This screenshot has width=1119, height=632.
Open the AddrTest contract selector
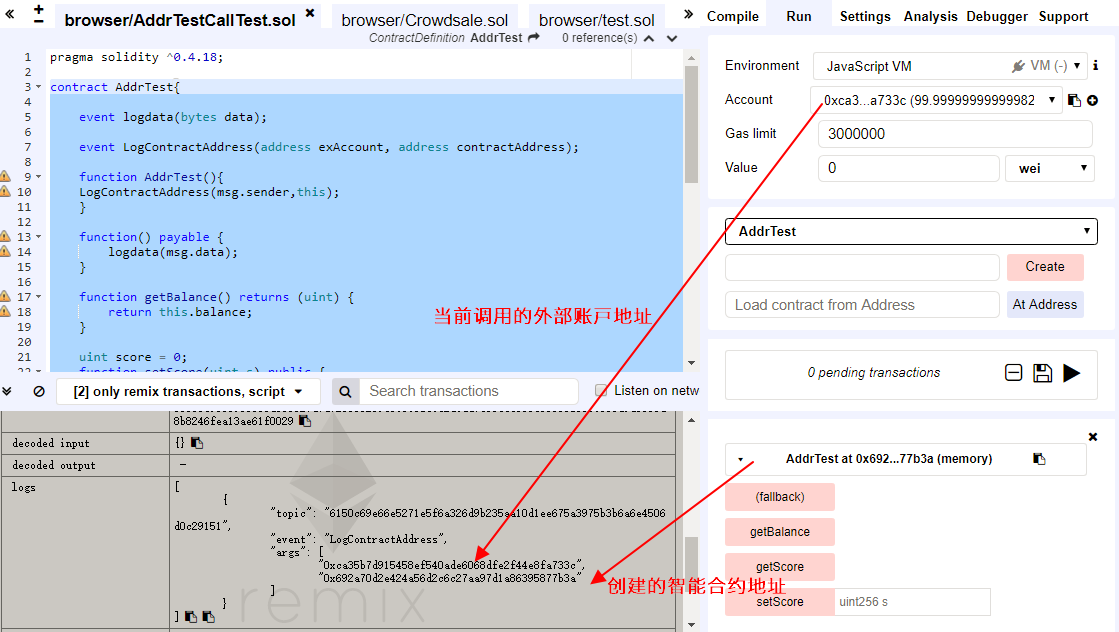(911, 231)
